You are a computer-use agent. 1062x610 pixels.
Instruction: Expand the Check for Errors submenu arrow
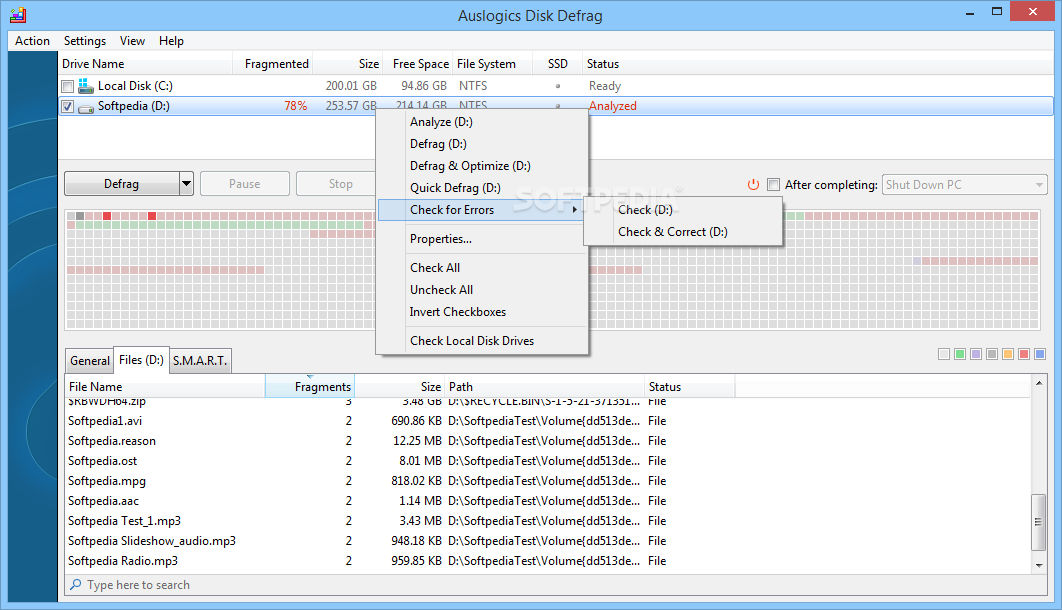pyautogui.click(x=574, y=210)
